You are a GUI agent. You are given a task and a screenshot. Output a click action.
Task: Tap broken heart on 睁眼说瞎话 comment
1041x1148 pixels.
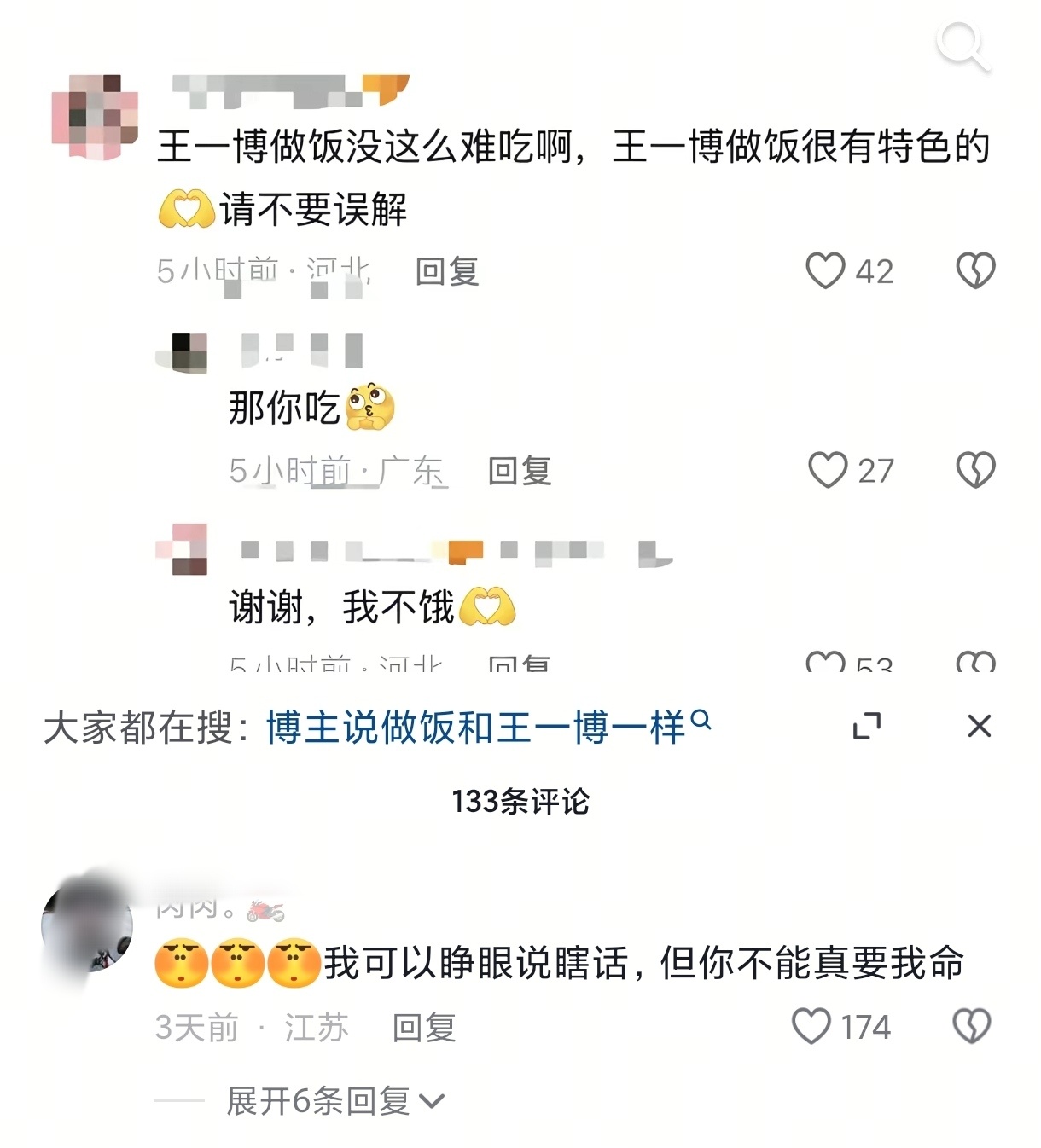click(x=972, y=1026)
